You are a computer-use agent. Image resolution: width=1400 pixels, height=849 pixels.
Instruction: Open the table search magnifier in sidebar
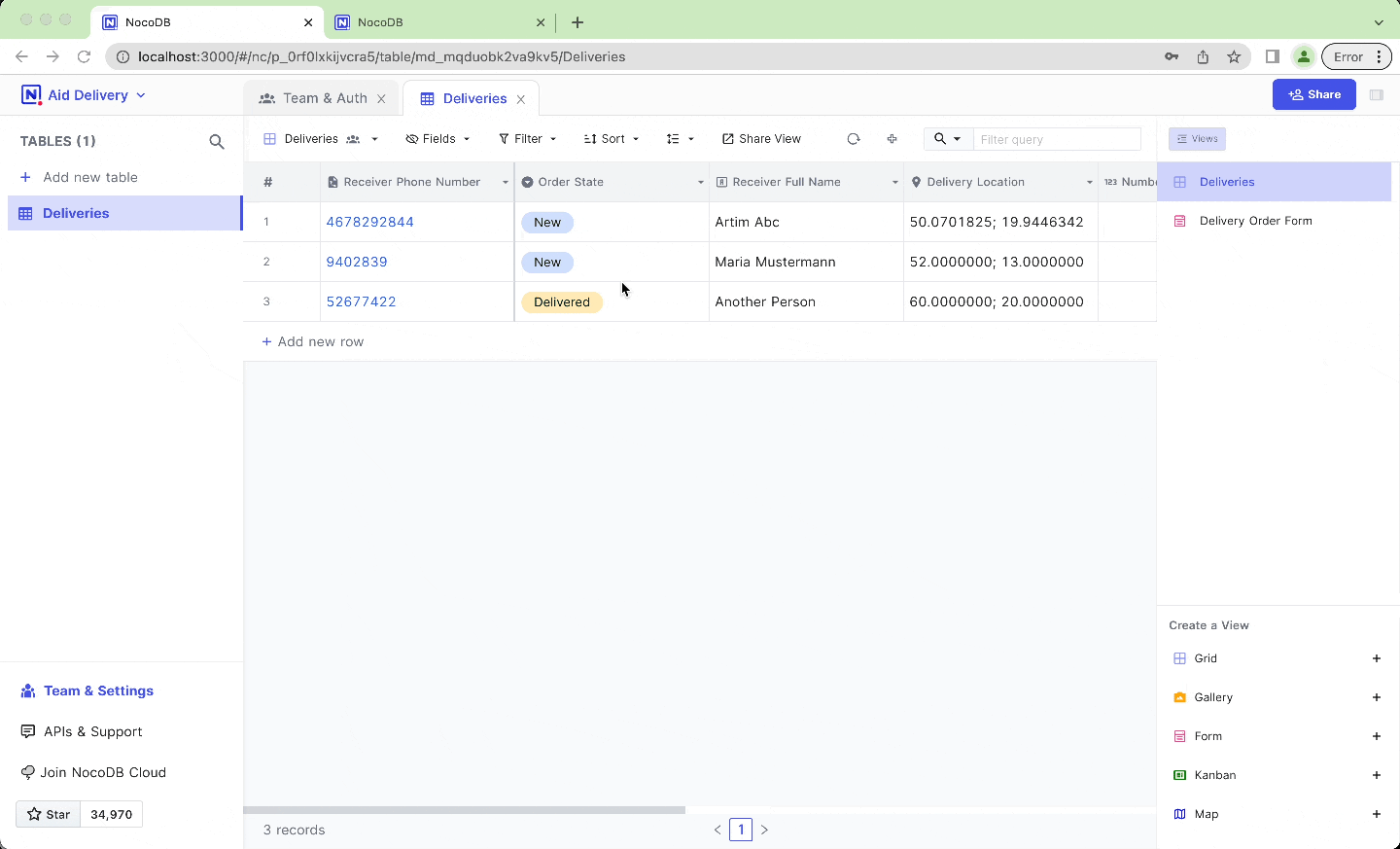click(217, 142)
